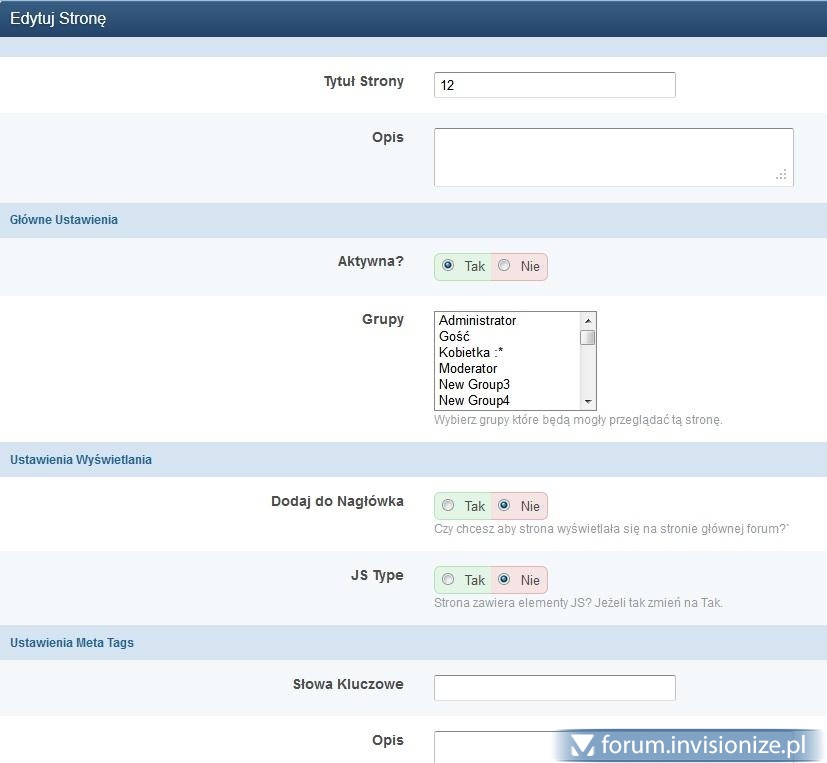Set JS Type to Tak
This screenshot has height=763, width=827.
(x=448, y=579)
